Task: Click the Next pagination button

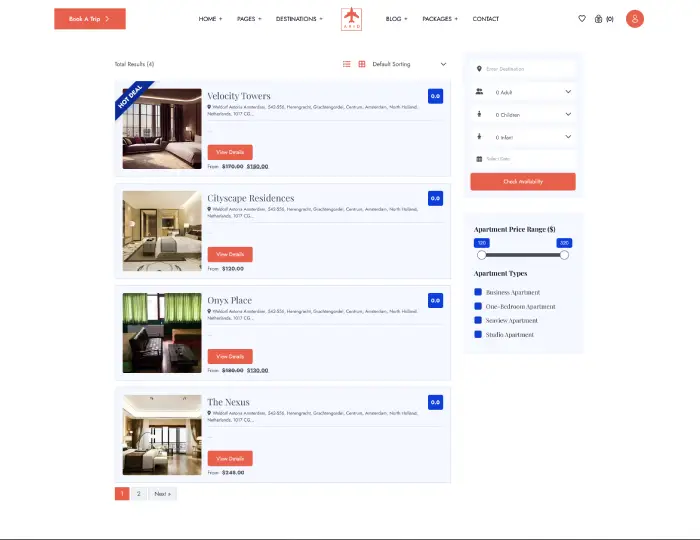Action: [x=162, y=494]
